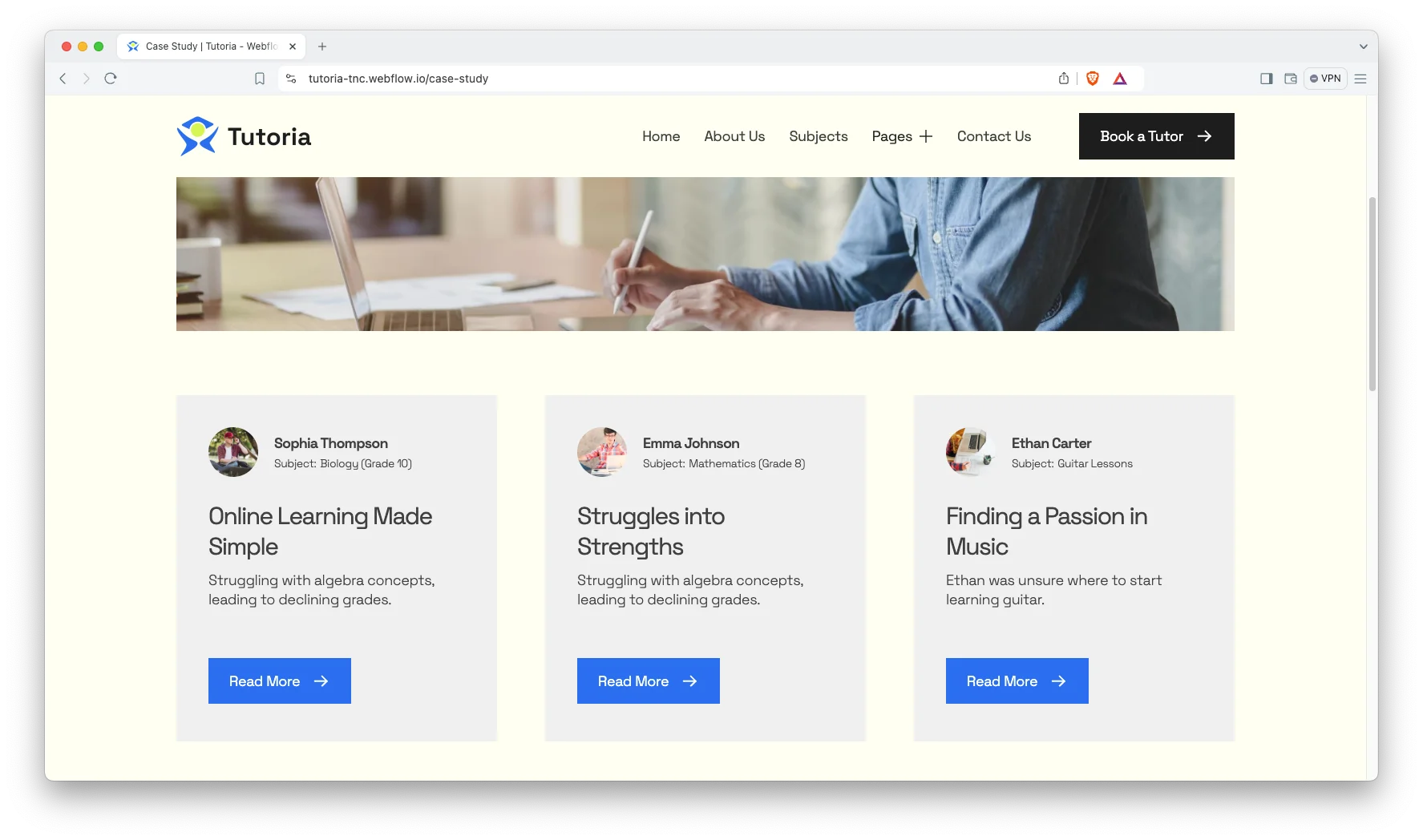Click the Brave Rewards triangle icon
The height and width of the screenshot is (840, 1423).
click(1120, 79)
